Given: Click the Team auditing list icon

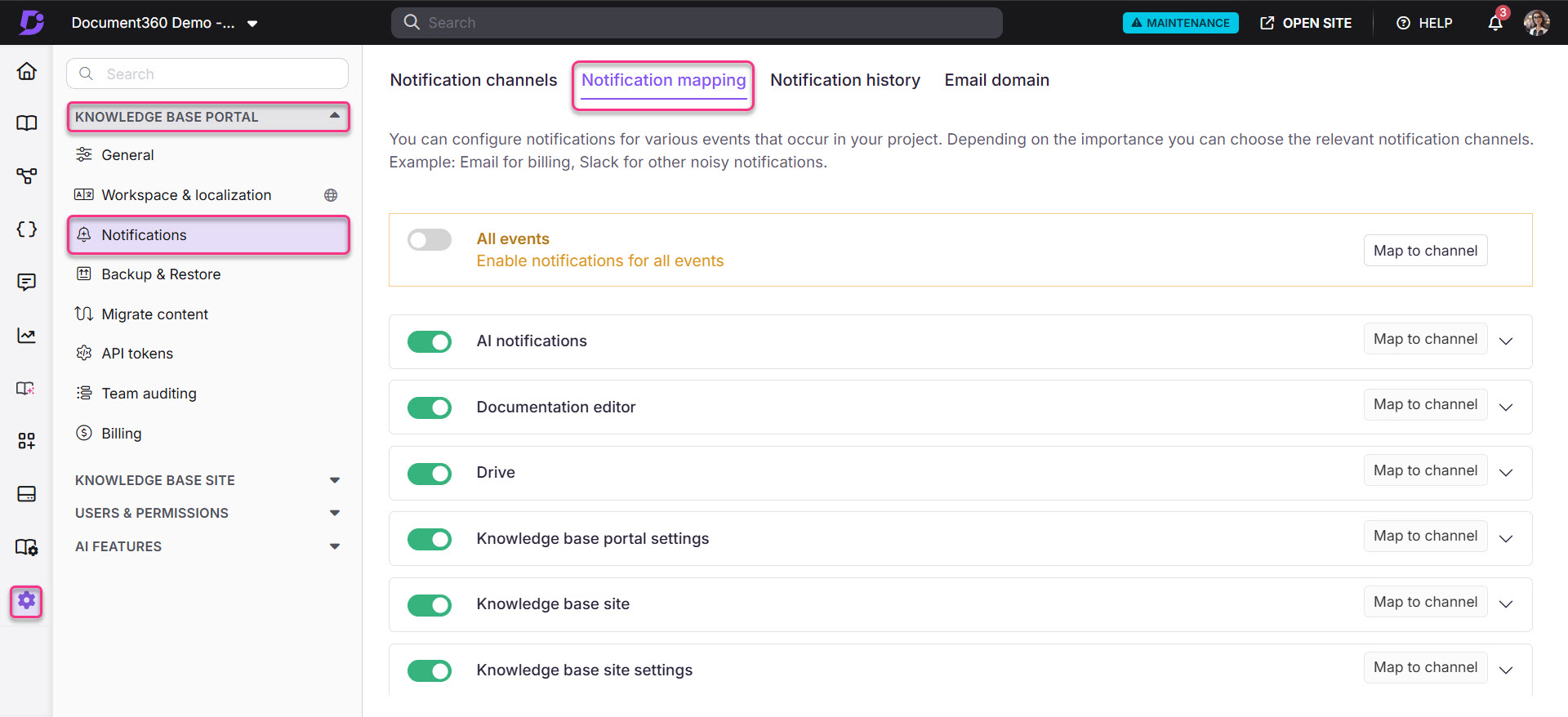Looking at the screenshot, I should coord(84,393).
